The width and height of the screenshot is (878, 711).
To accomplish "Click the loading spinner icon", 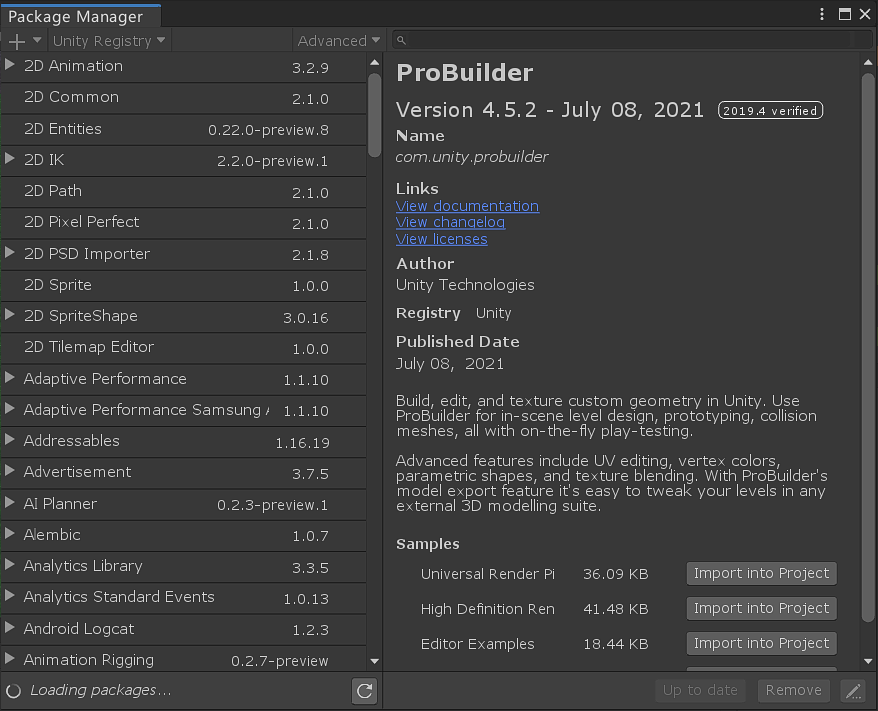I will click(x=14, y=691).
